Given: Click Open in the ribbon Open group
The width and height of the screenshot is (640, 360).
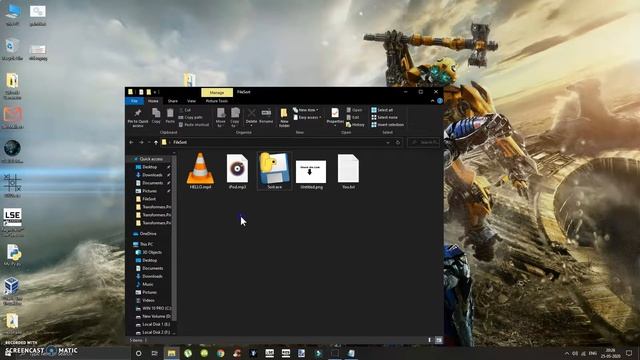Looking at the screenshot, I should click(x=354, y=110).
